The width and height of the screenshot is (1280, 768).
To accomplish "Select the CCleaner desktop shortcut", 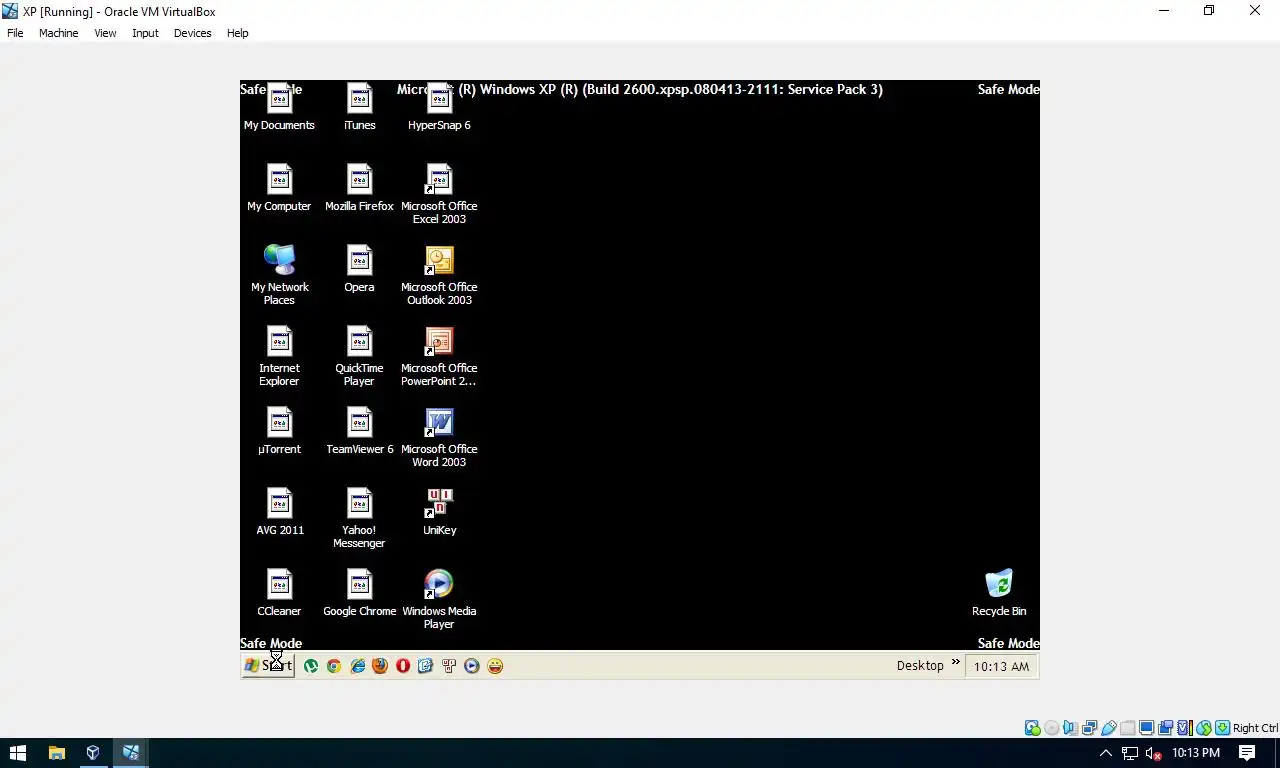I will (x=279, y=593).
